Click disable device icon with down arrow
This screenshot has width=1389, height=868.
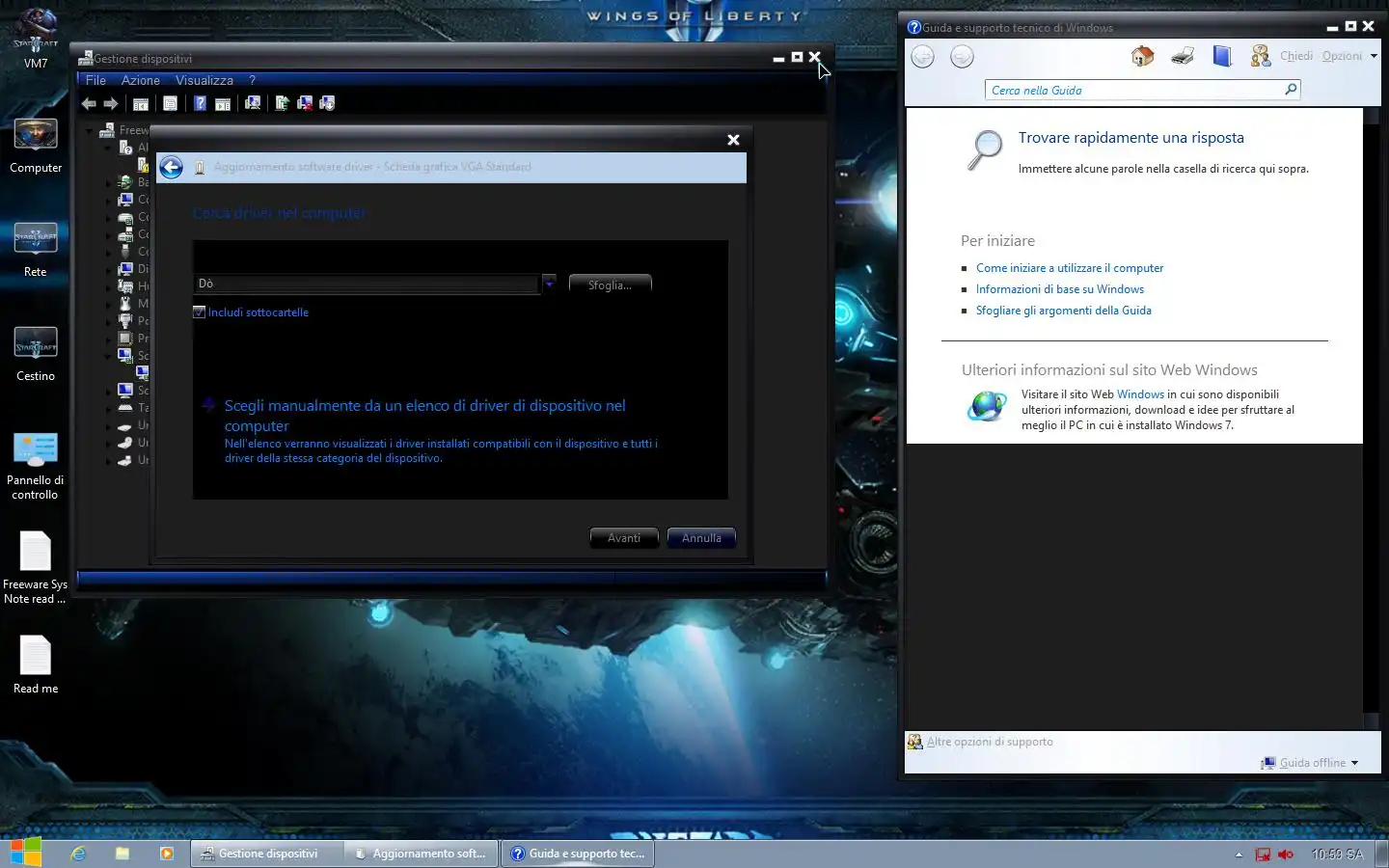tap(327, 103)
